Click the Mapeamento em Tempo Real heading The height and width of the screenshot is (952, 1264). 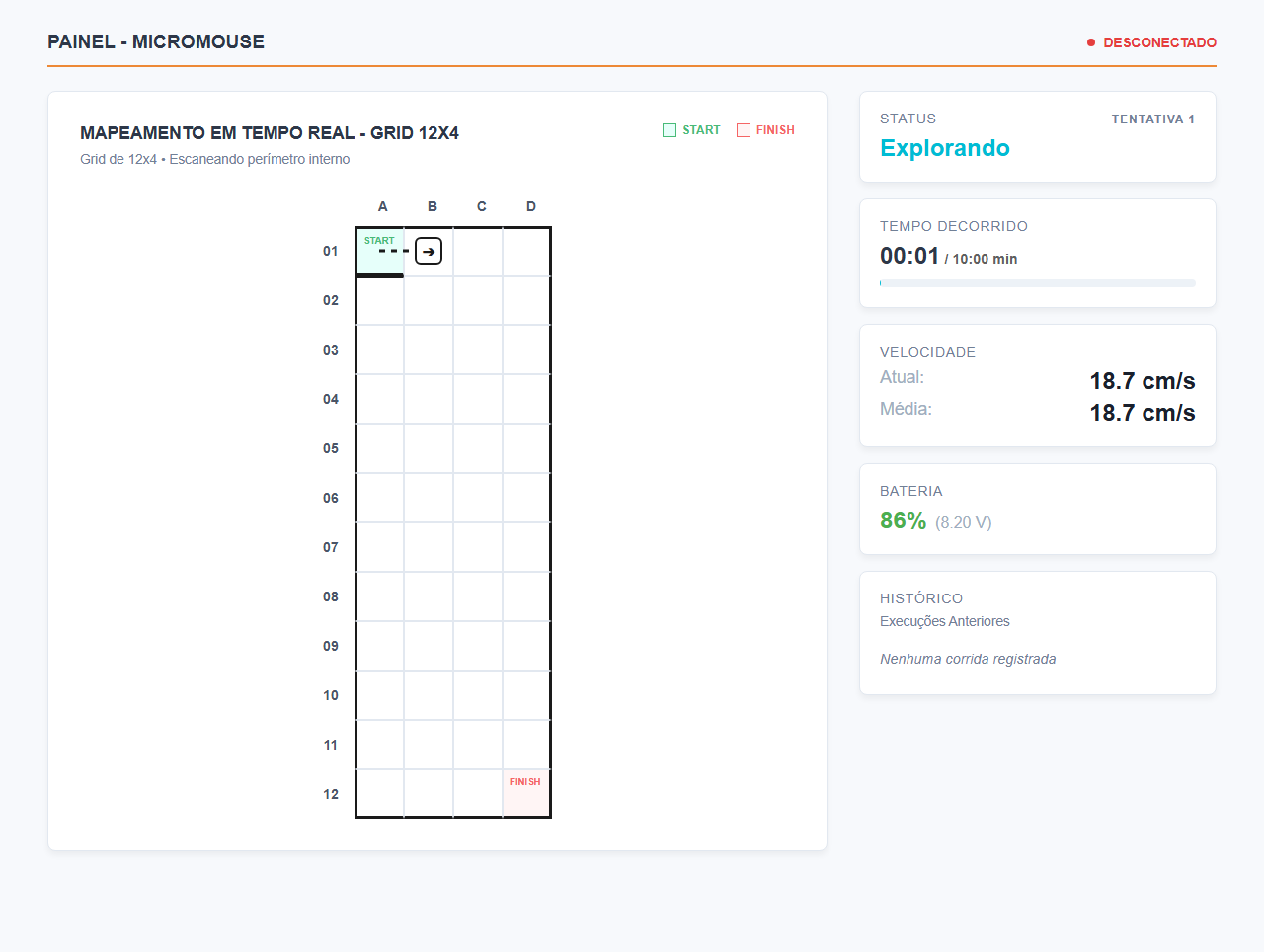270,133
